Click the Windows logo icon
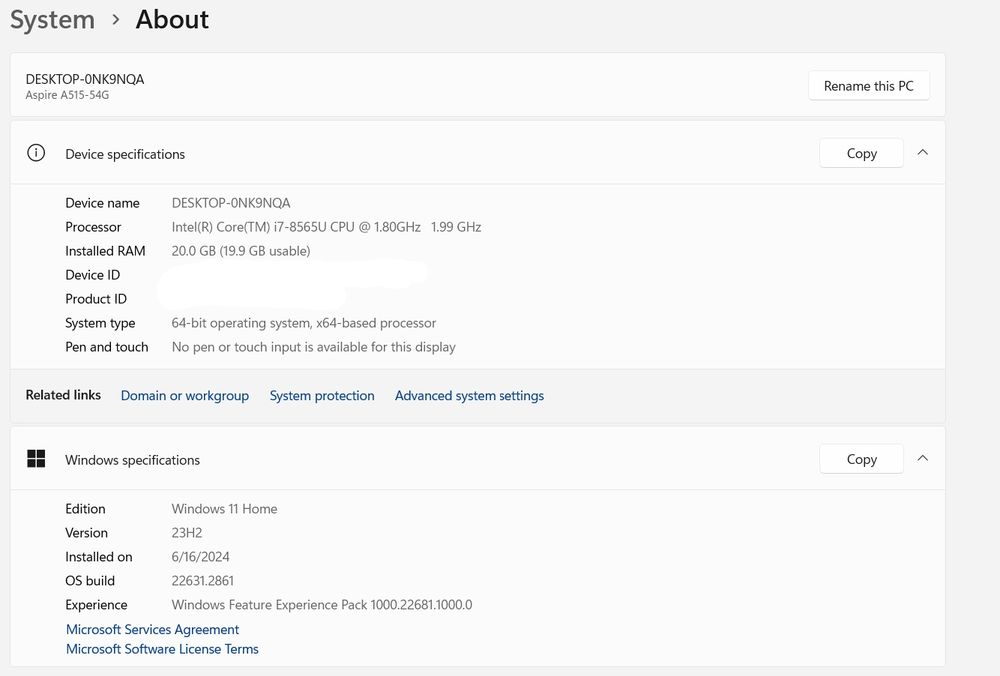1000x676 pixels. [x=36, y=459]
